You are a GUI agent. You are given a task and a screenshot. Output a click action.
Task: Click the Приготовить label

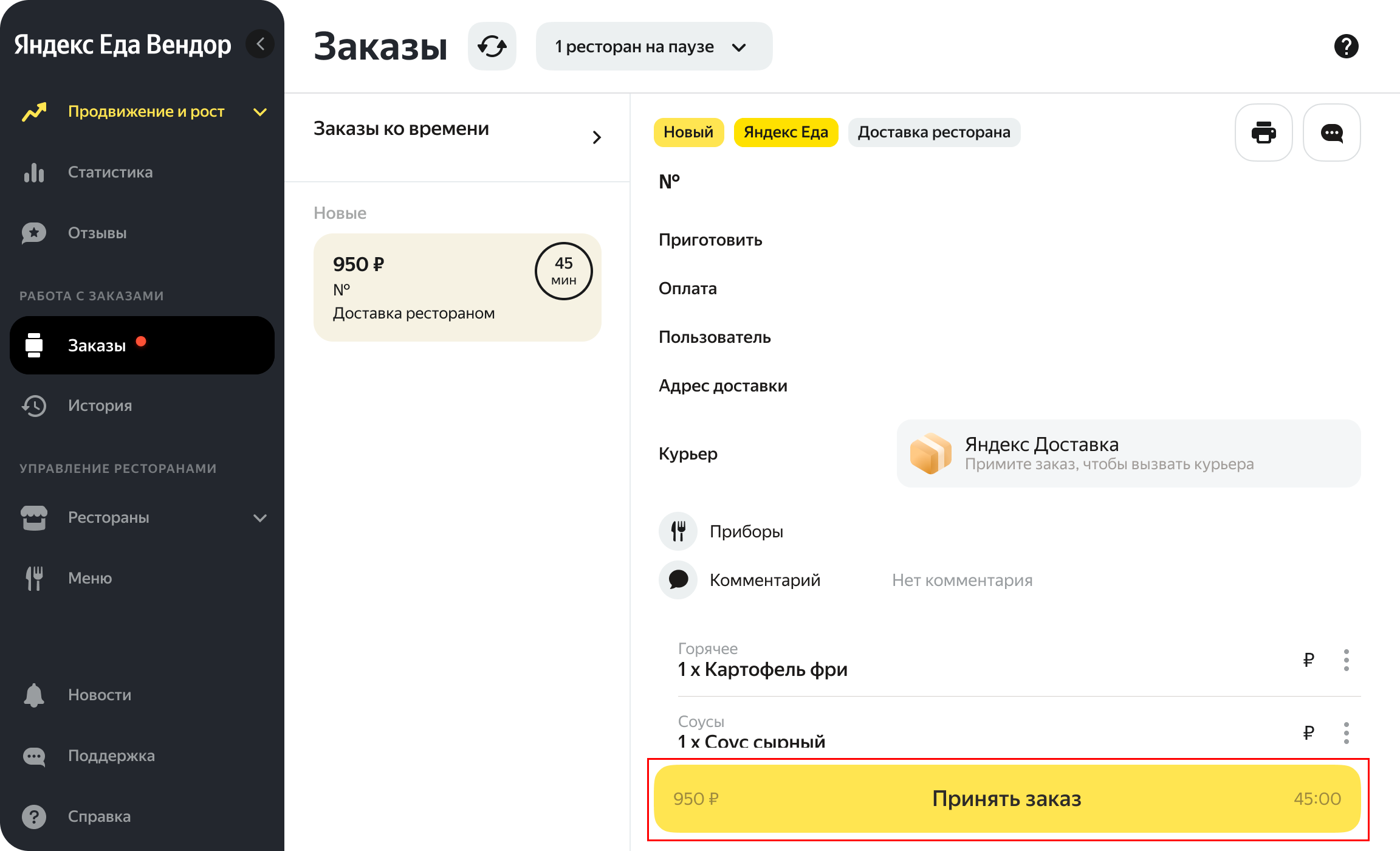tap(710, 240)
